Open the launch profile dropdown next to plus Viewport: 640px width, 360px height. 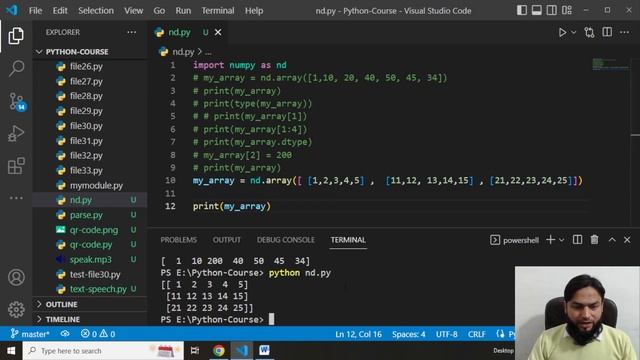[x=562, y=240]
